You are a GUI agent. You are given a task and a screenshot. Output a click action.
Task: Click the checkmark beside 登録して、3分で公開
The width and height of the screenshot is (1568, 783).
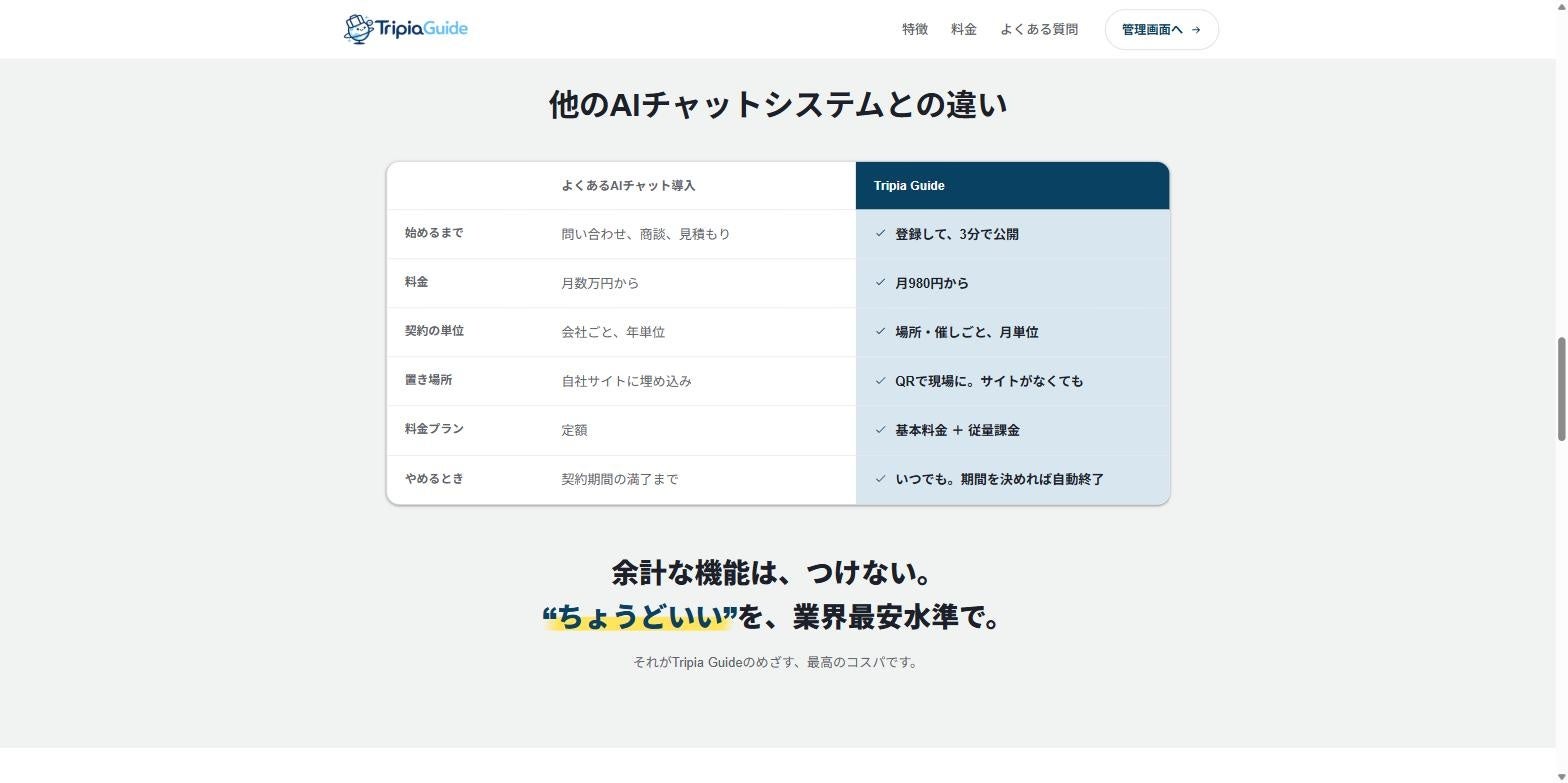pos(880,233)
